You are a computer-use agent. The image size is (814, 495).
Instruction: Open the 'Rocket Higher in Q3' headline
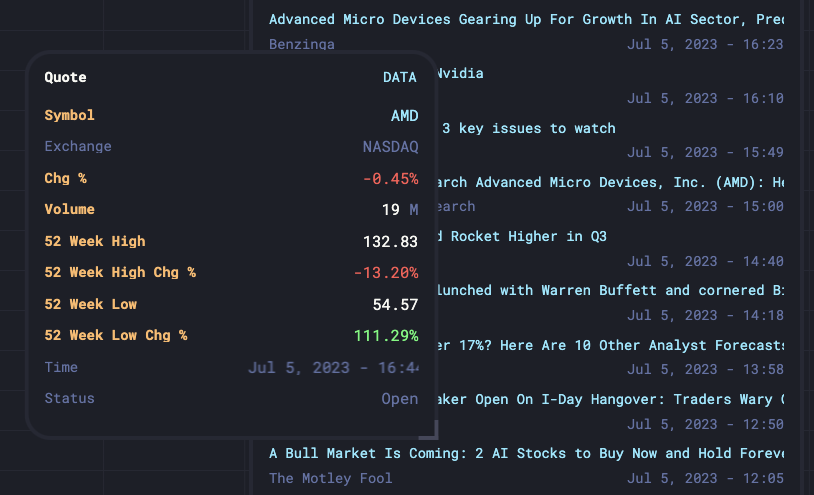(x=521, y=236)
